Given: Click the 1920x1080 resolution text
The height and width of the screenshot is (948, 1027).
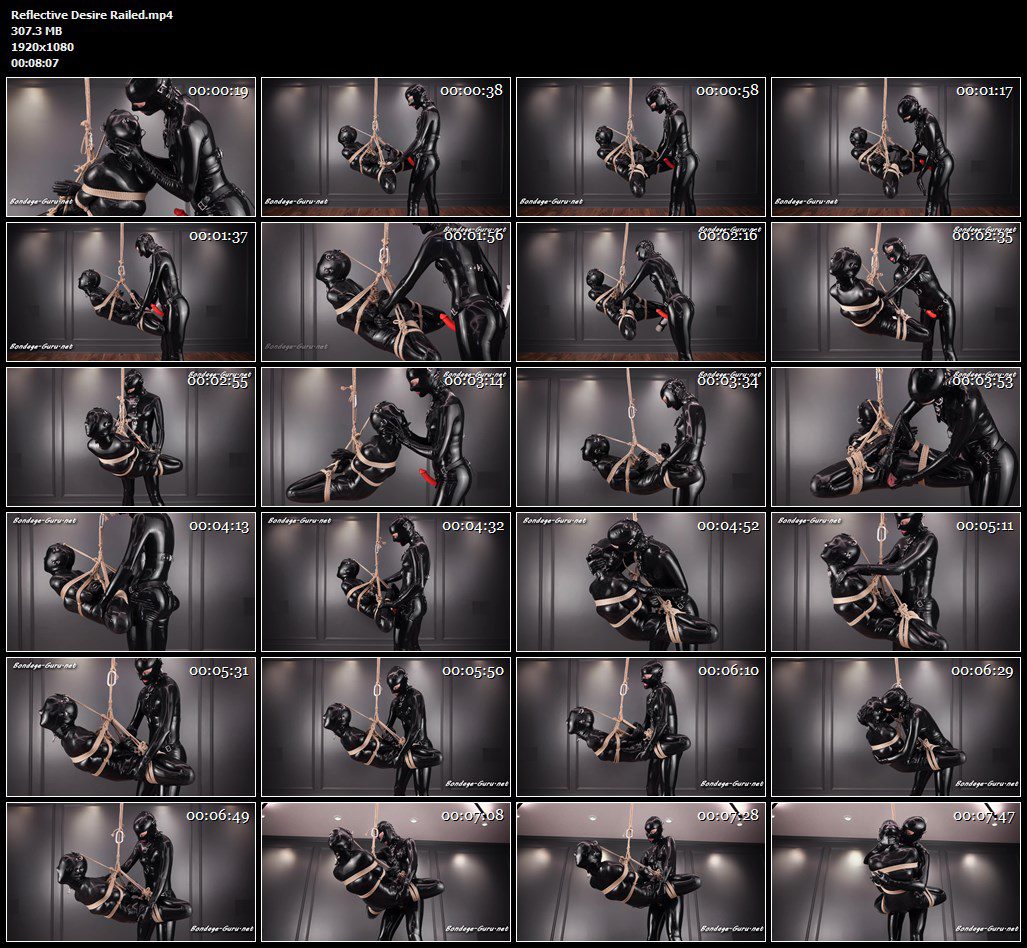Looking at the screenshot, I should coord(43,47).
